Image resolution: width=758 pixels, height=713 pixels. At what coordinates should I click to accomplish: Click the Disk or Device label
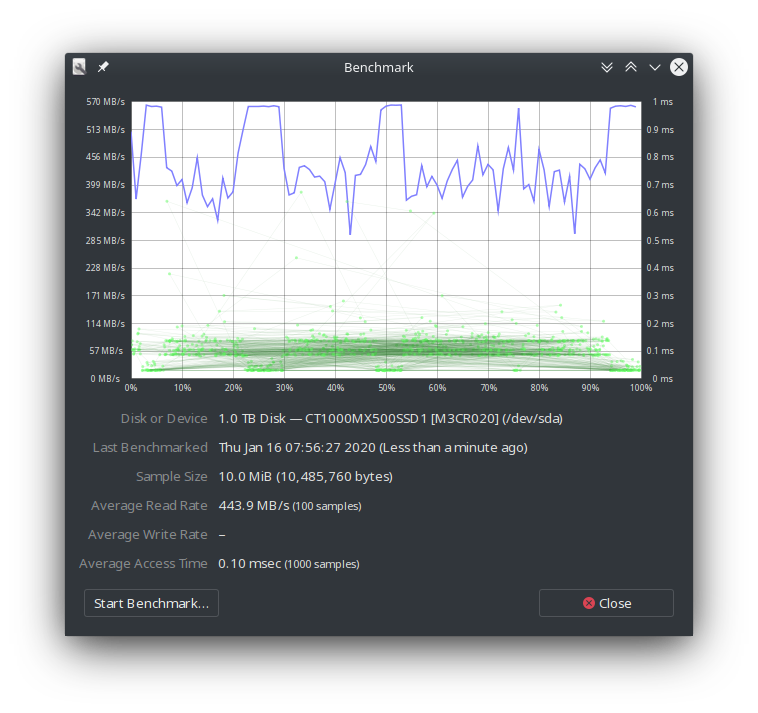(164, 419)
